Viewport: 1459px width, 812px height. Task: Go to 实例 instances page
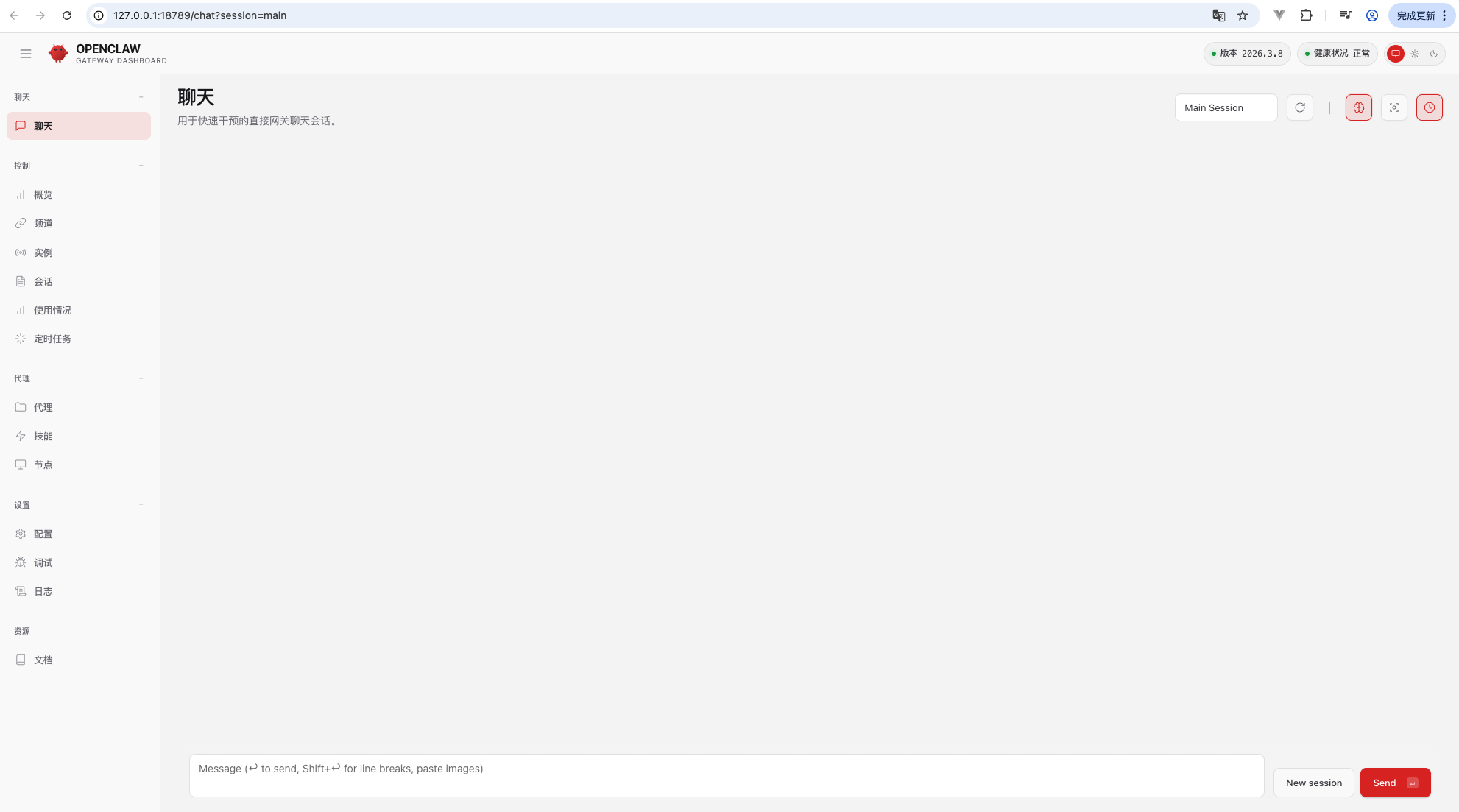click(x=79, y=253)
